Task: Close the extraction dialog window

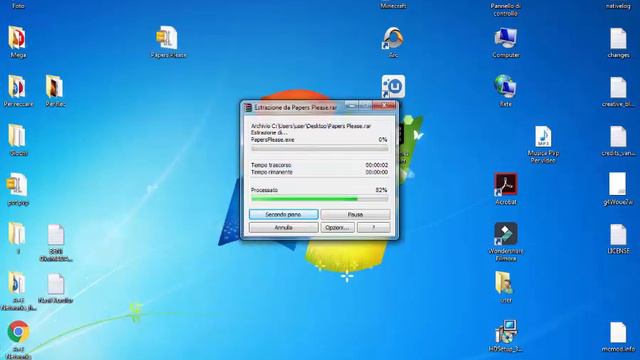Action: click(384, 106)
